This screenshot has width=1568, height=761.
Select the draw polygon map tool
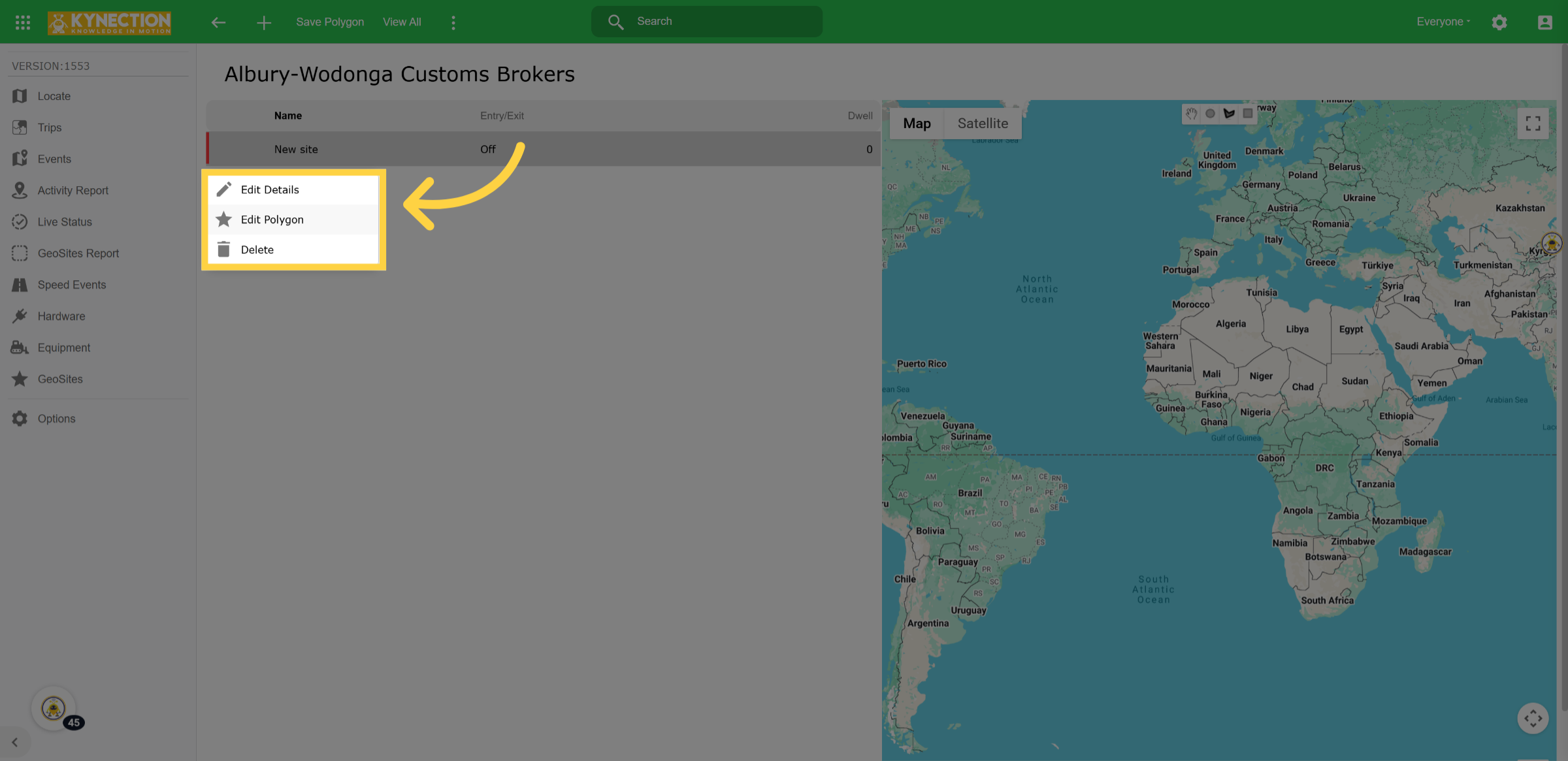click(x=1229, y=114)
